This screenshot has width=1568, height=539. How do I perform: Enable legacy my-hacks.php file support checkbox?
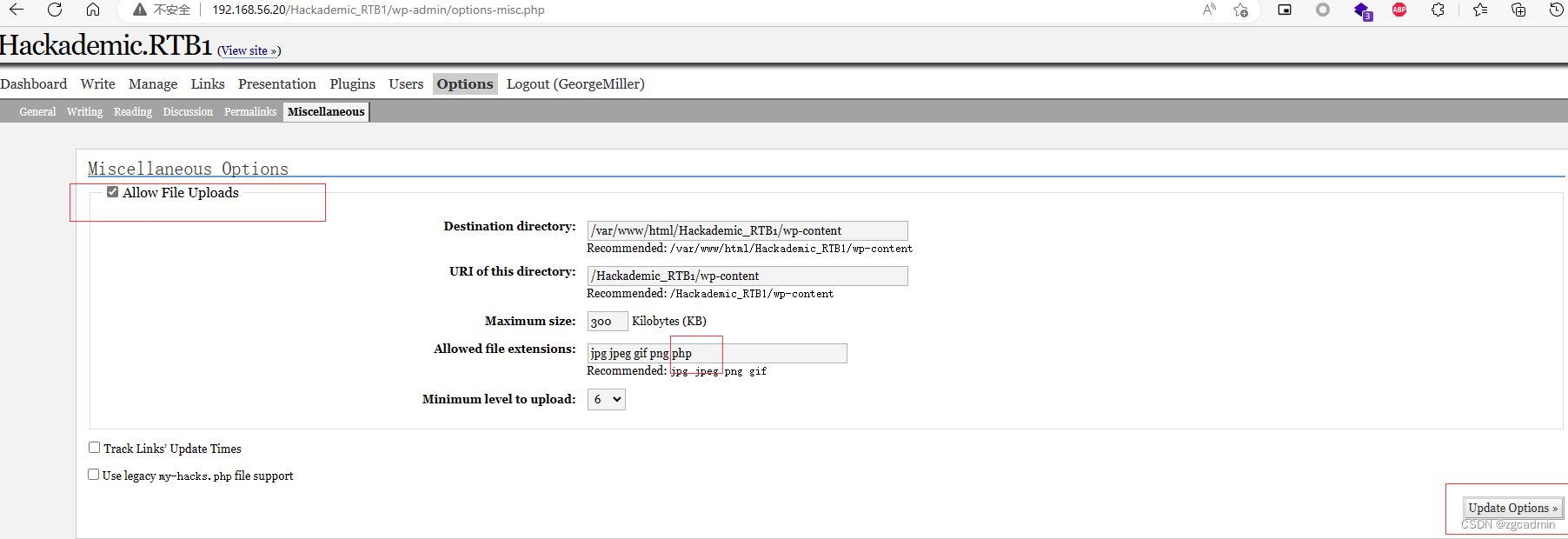93,475
